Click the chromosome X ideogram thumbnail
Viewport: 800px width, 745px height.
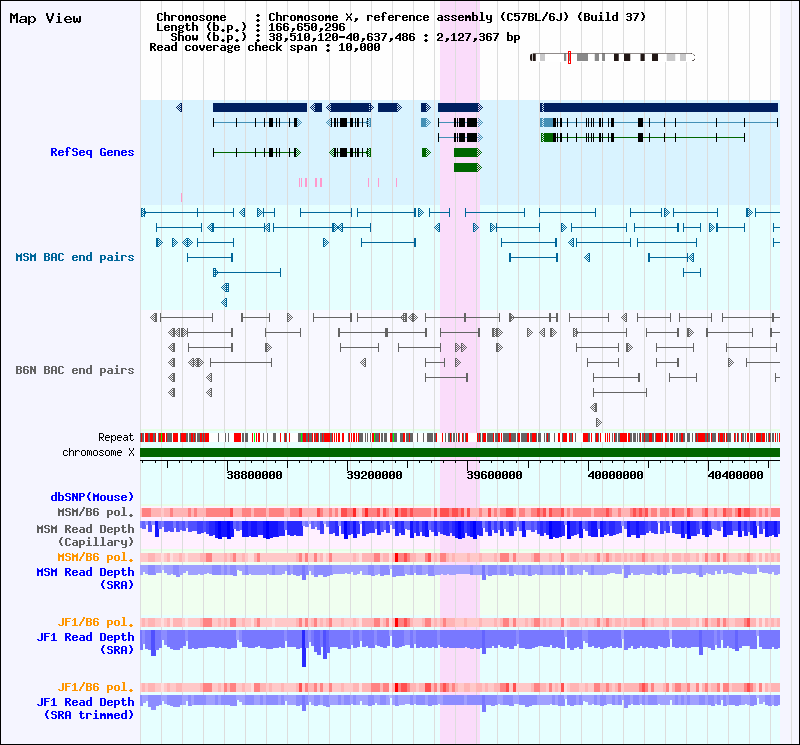coord(613,57)
